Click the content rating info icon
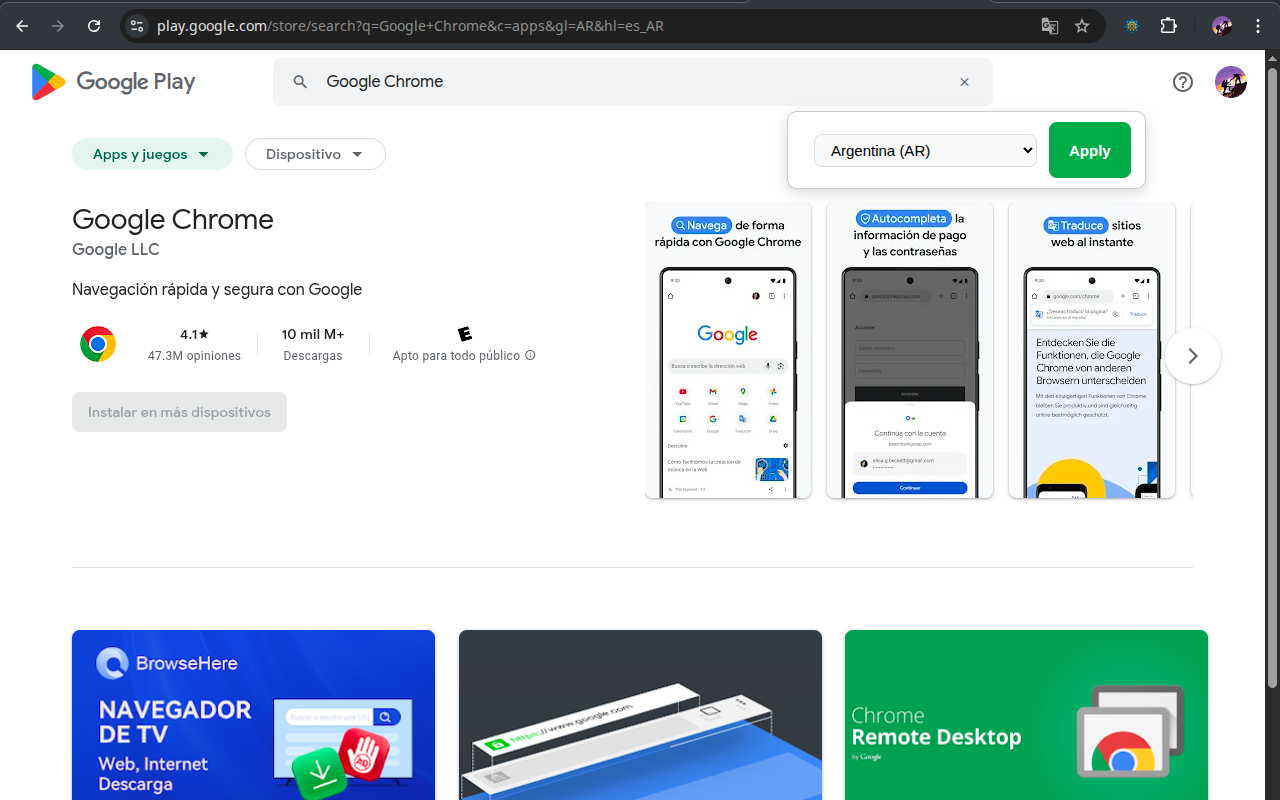The width and height of the screenshot is (1280, 800). point(530,355)
